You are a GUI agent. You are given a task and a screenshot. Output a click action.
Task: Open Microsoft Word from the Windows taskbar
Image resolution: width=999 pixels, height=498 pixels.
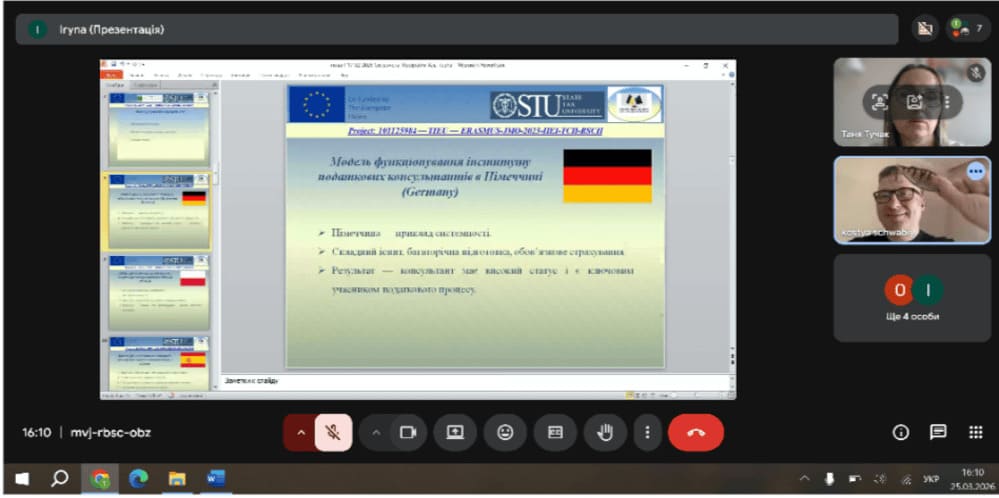coord(215,478)
